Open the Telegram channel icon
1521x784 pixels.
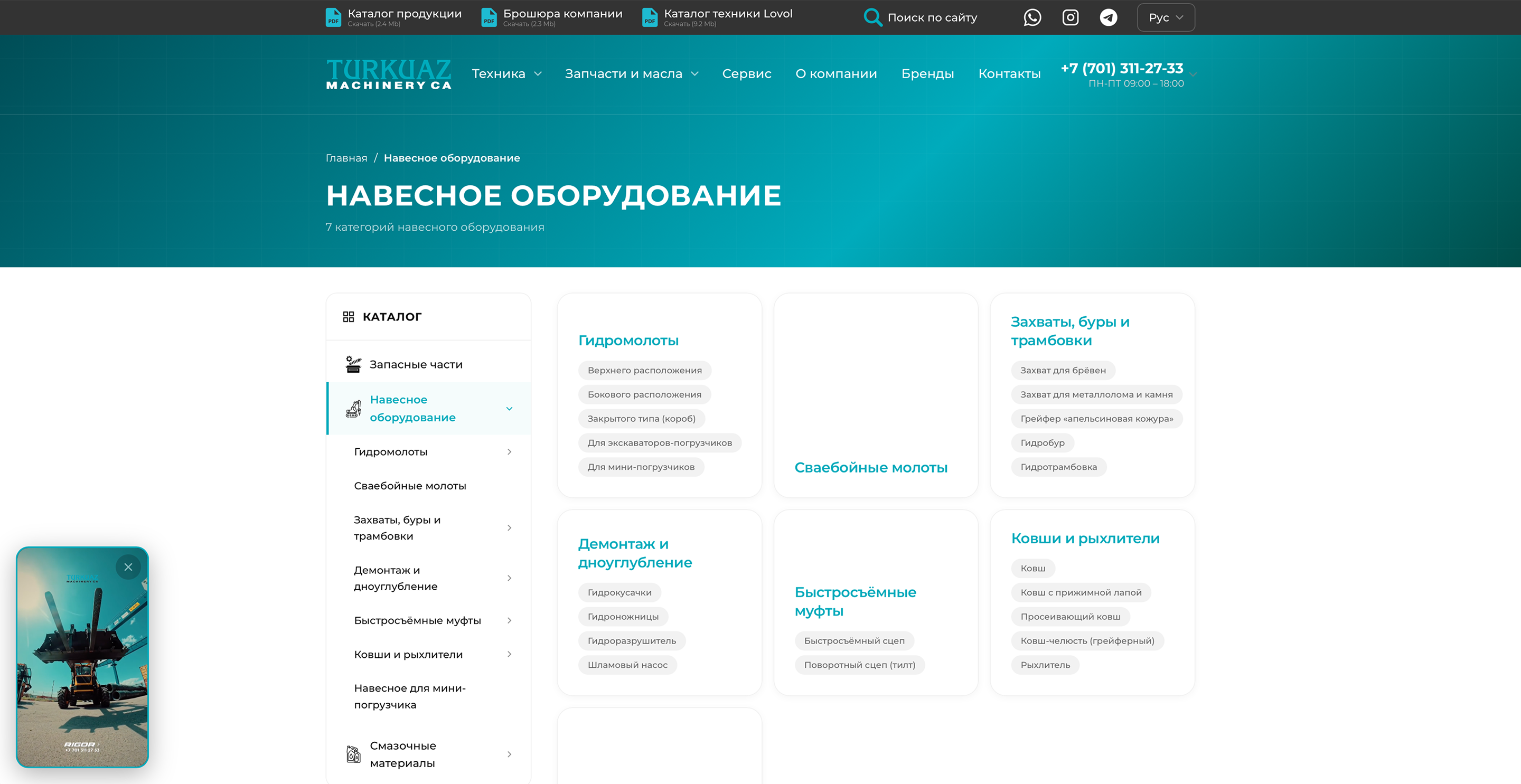[x=1109, y=18]
